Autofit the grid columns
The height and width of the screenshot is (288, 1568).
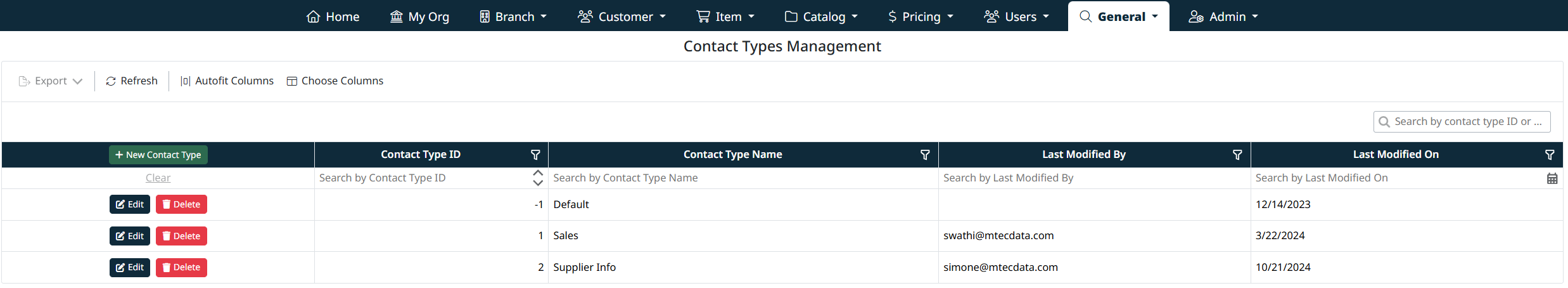pyautogui.click(x=227, y=81)
